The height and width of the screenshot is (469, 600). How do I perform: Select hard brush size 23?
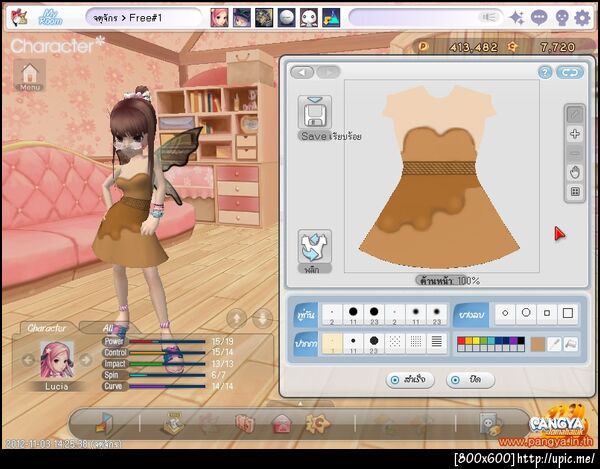(374, 314)
